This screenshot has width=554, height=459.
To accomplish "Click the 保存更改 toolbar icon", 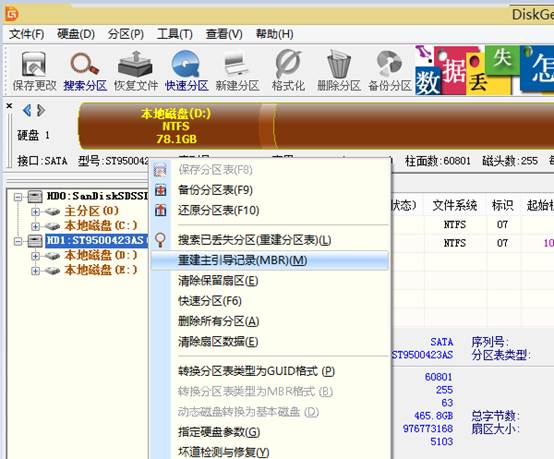I will point(34,71).
